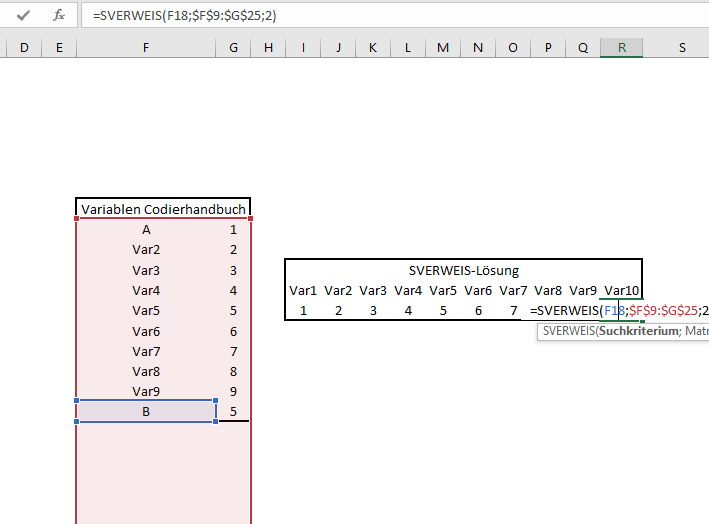709x524 pixels.
Task: Select value 1 next to 'A'
Action: (x=233, y=230)
